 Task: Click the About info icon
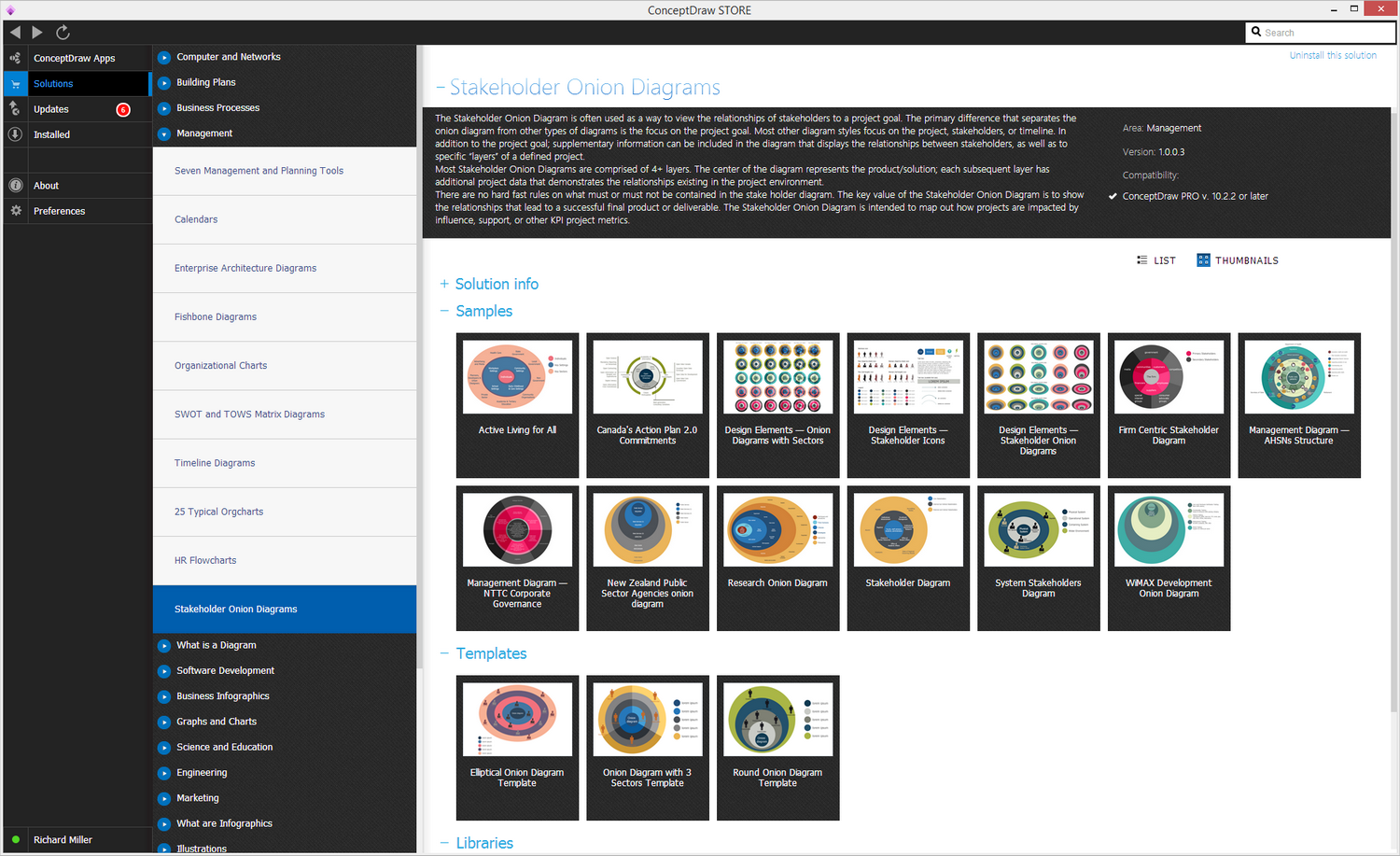click(x=15, y=186)
